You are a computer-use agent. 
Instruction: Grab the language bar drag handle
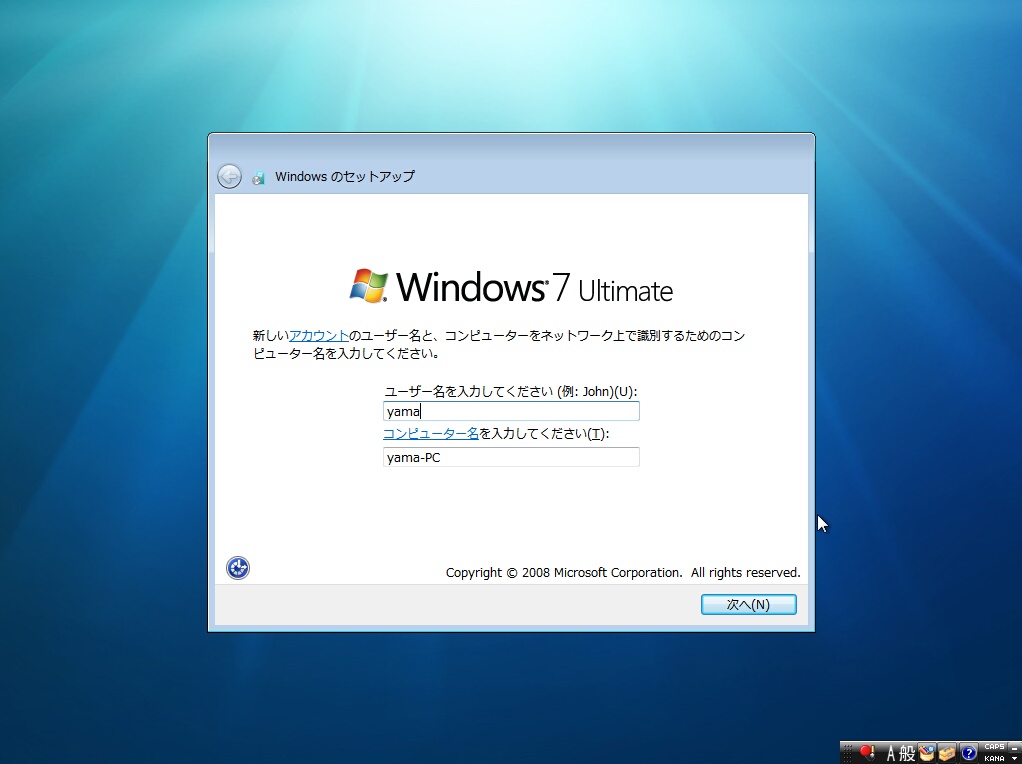[847, 753]
